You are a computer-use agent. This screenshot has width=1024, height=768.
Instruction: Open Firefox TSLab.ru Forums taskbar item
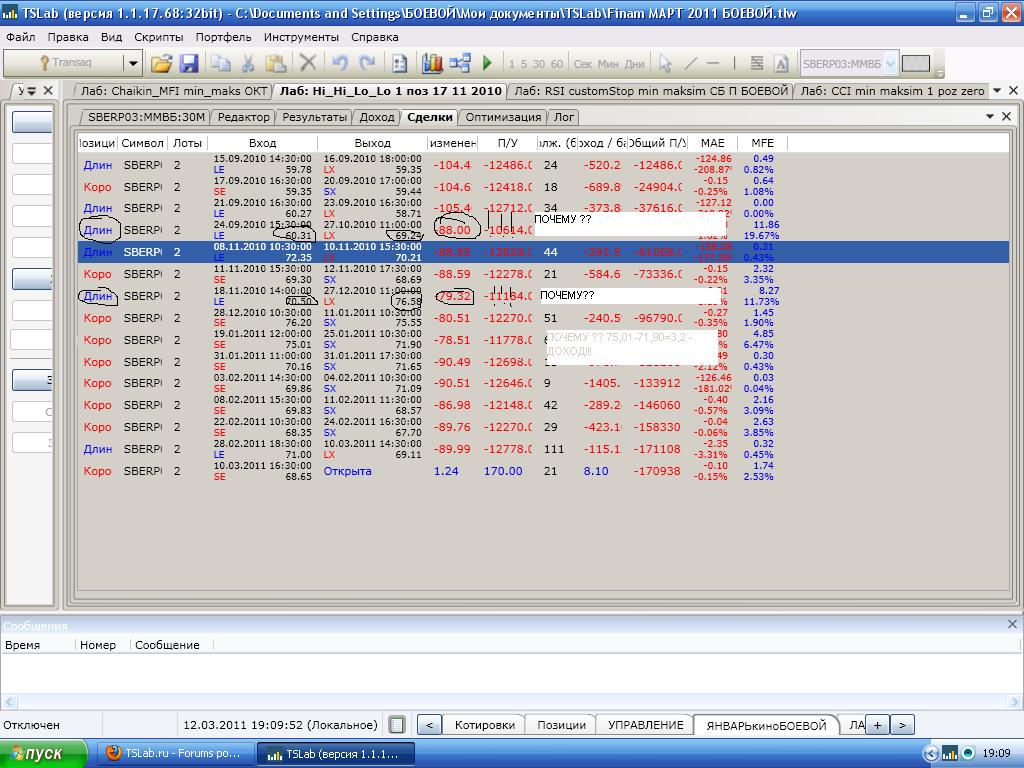[174, 753]
